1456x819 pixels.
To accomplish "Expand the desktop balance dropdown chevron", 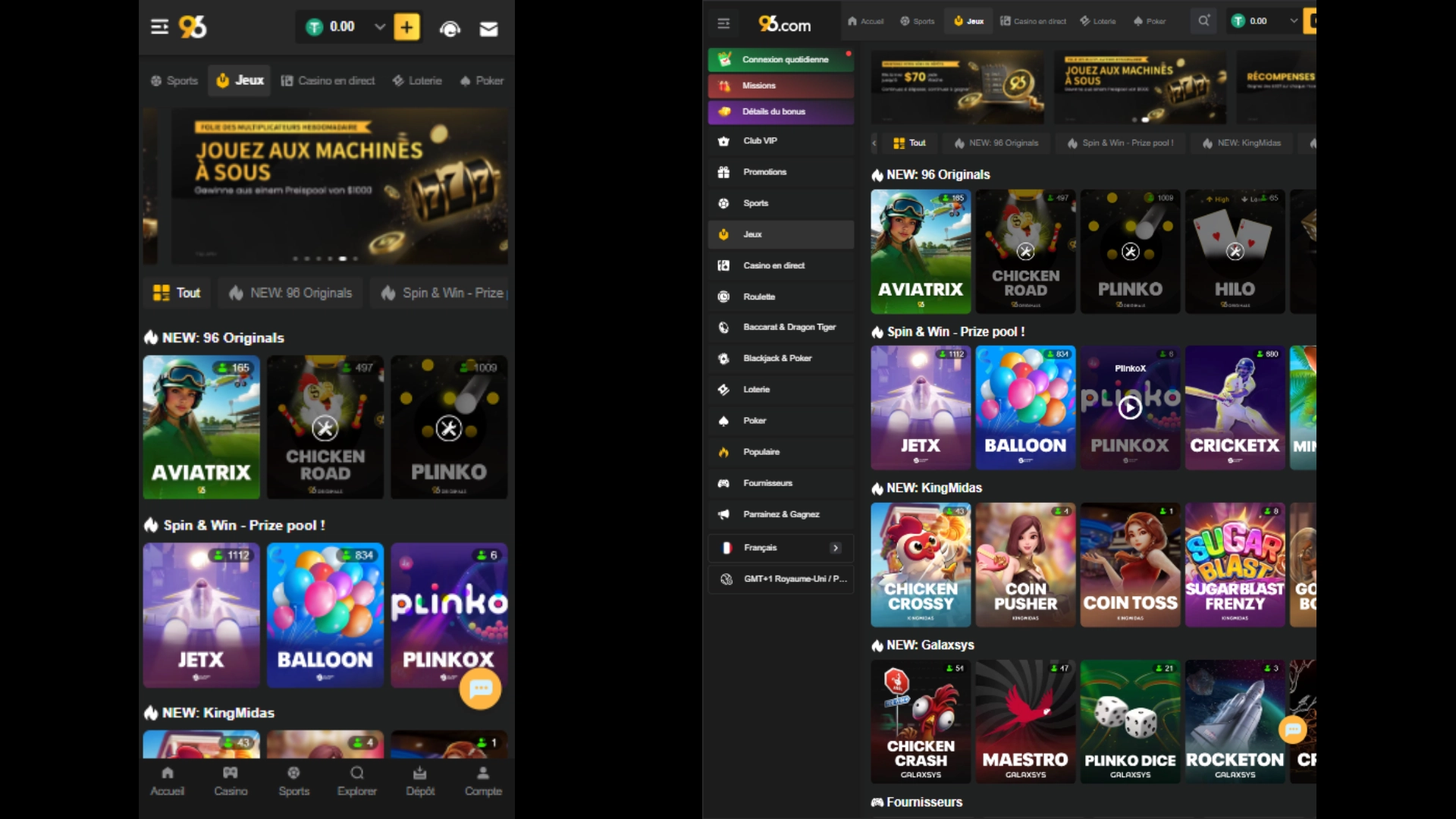I will 1294,21.
